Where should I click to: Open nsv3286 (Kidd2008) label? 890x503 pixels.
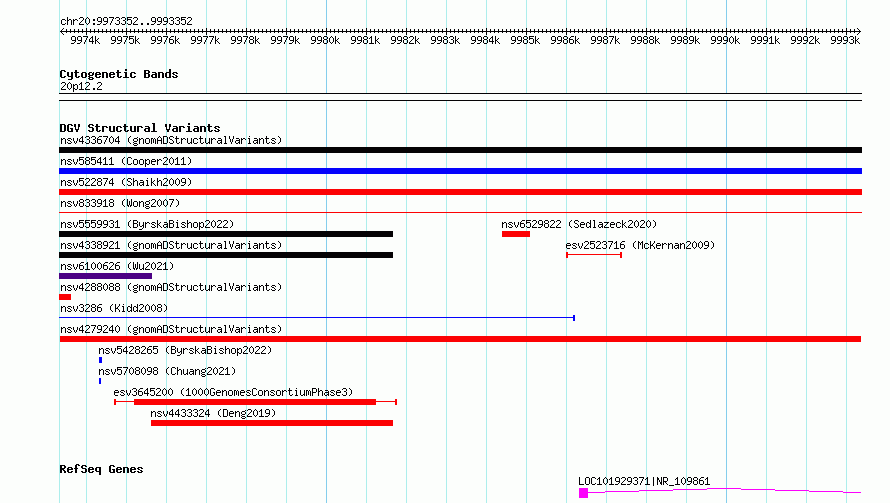[114, 308]
